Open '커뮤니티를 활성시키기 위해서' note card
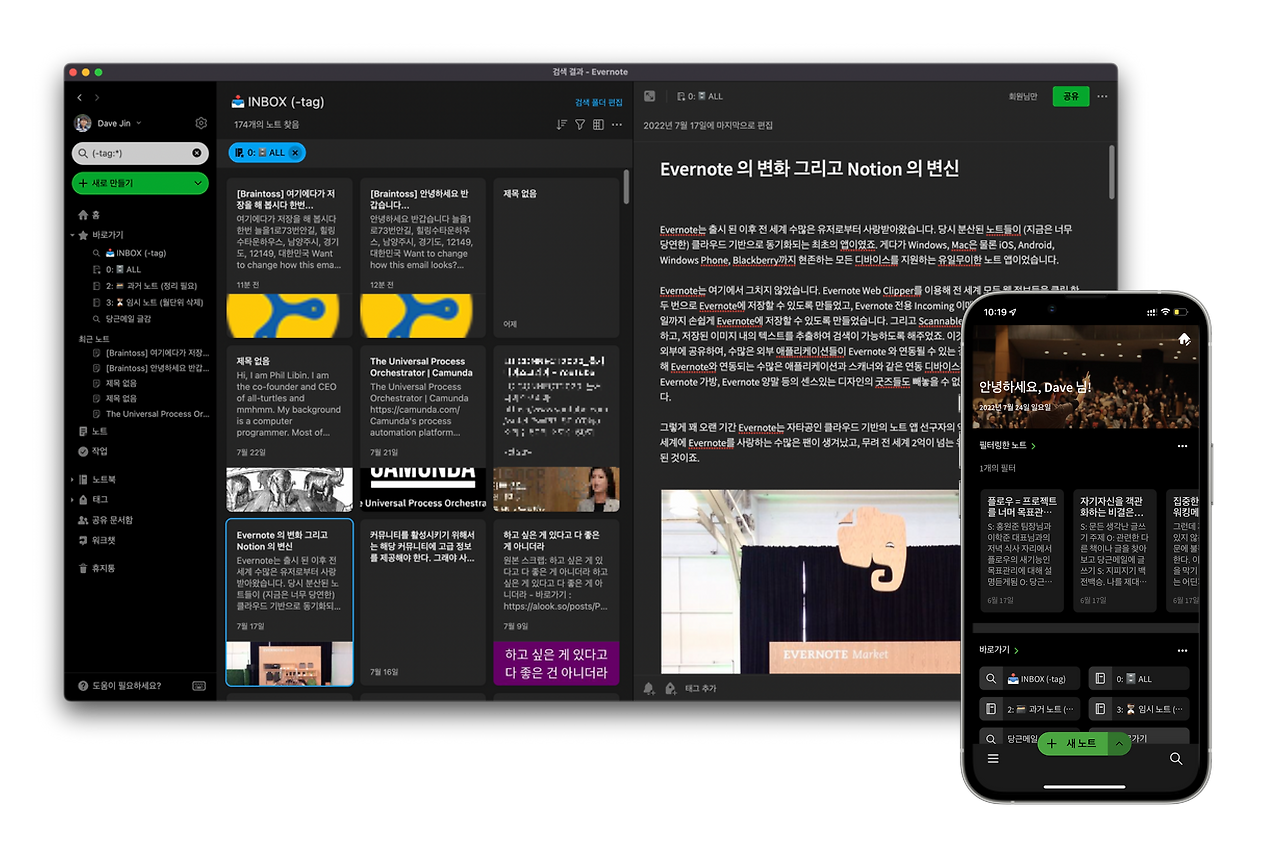 [423, 602]
